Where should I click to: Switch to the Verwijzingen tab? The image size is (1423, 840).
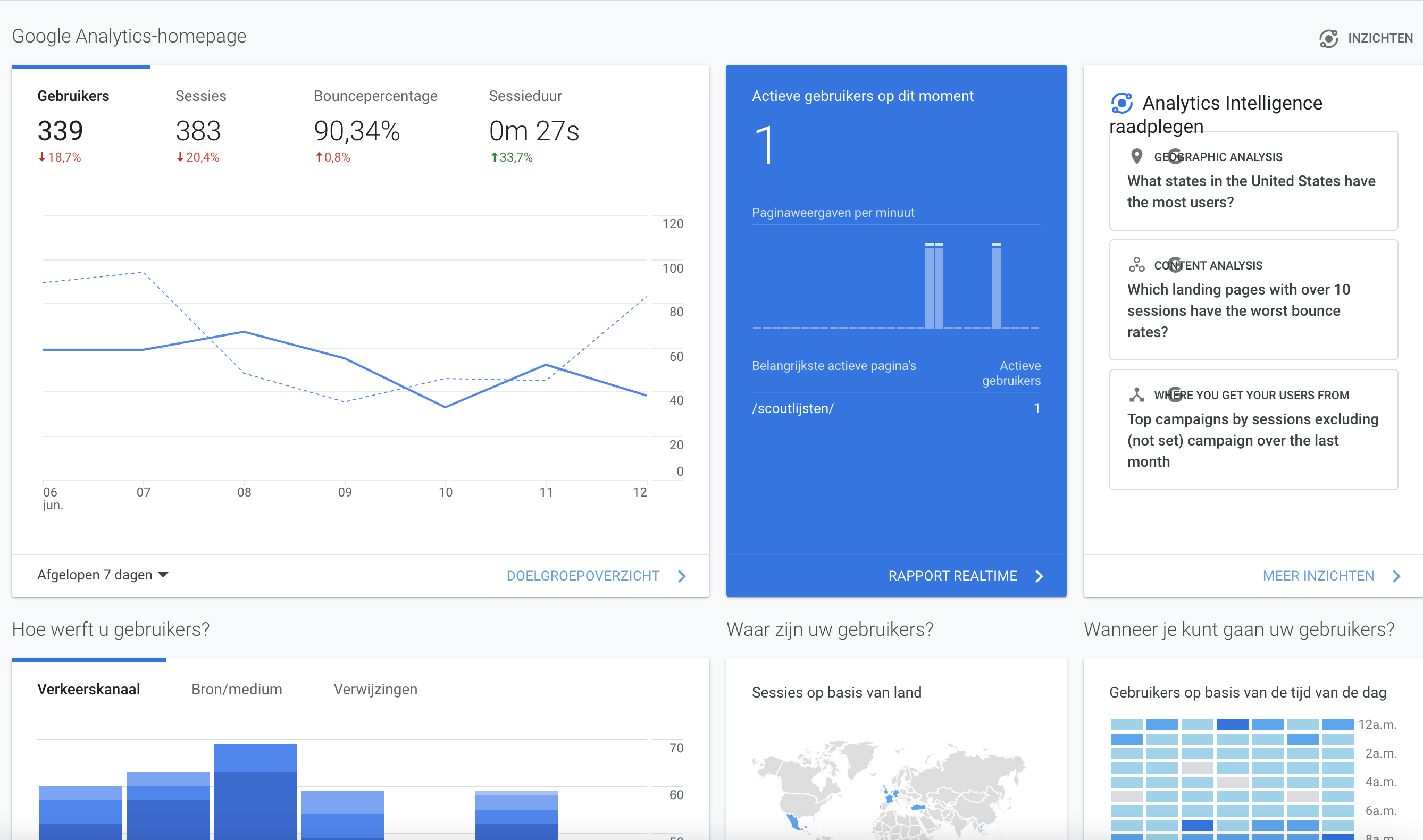point(375,690)
